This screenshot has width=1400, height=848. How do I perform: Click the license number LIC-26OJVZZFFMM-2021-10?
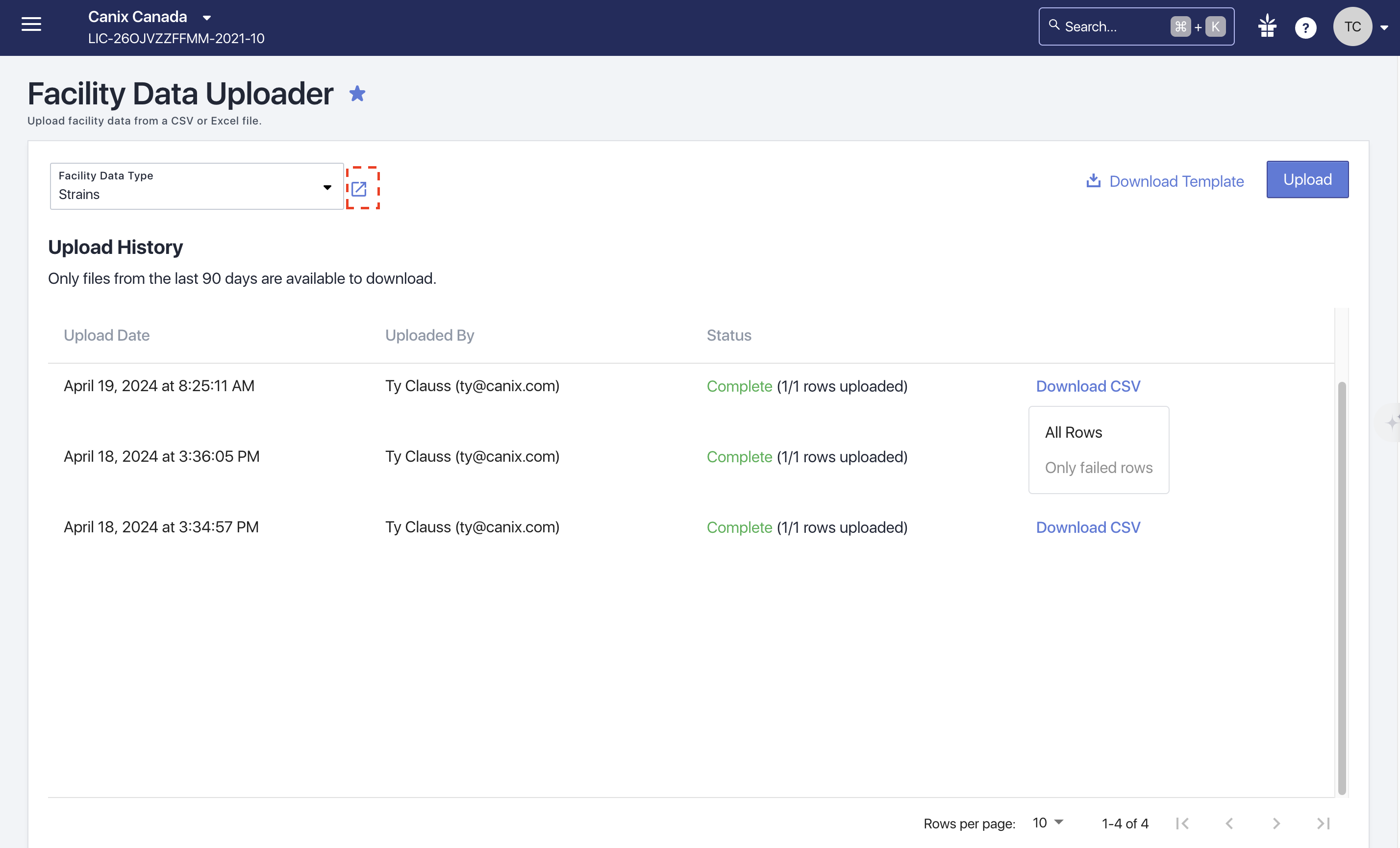point(176,38)
